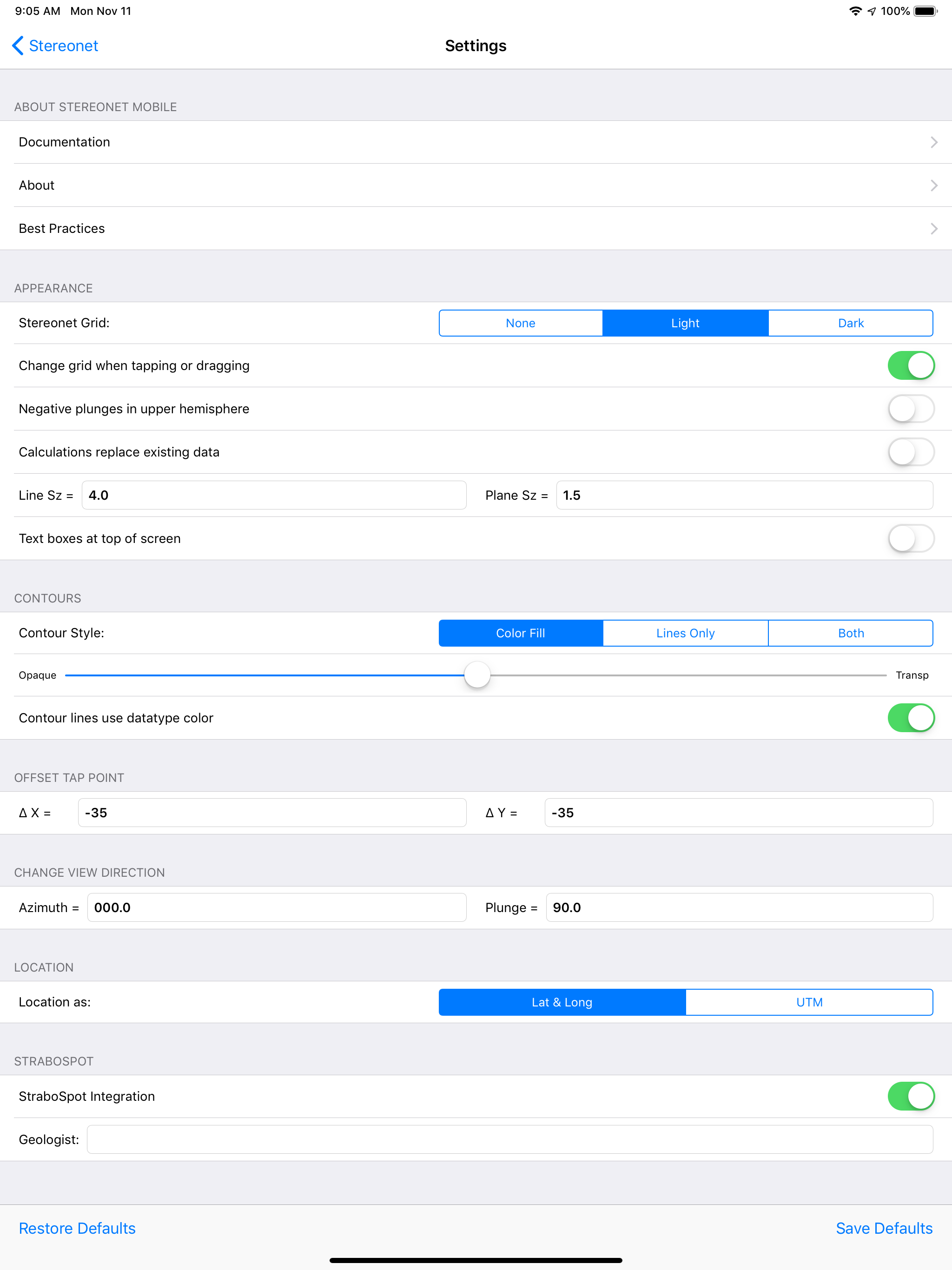
Task: Tap the Wi-Fi status icon
Action: click(x=855, y=11)
